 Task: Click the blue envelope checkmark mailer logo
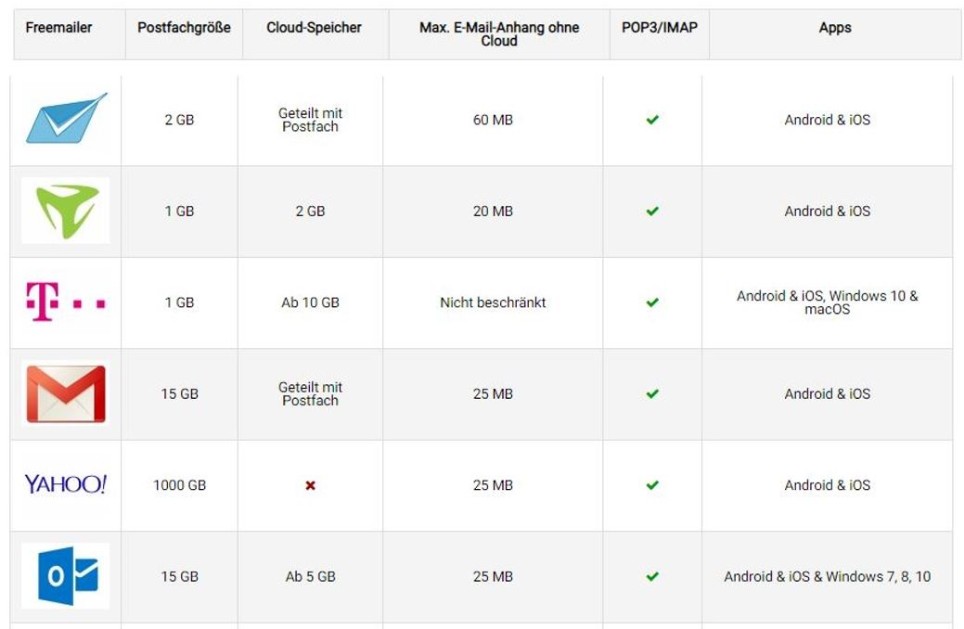(x=66, y=118)
